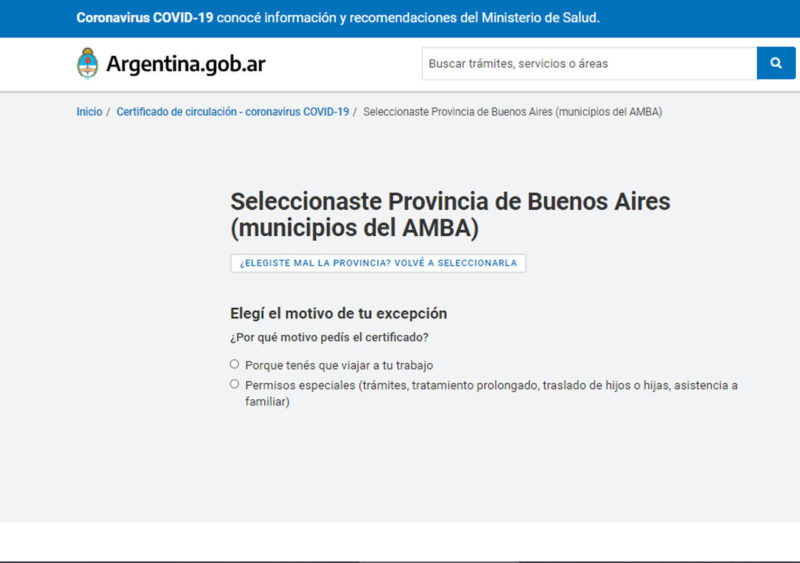Click the Argentina.gob.ar wordmark

[x=186, y=64]
